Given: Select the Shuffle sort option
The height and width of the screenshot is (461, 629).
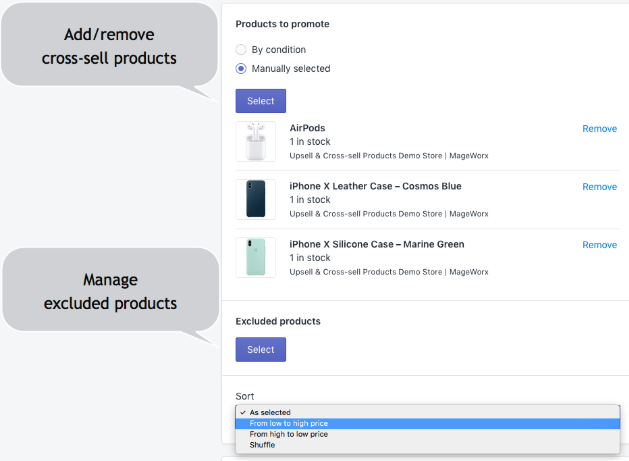Looking at the screenshot, I should pos(262,445).
